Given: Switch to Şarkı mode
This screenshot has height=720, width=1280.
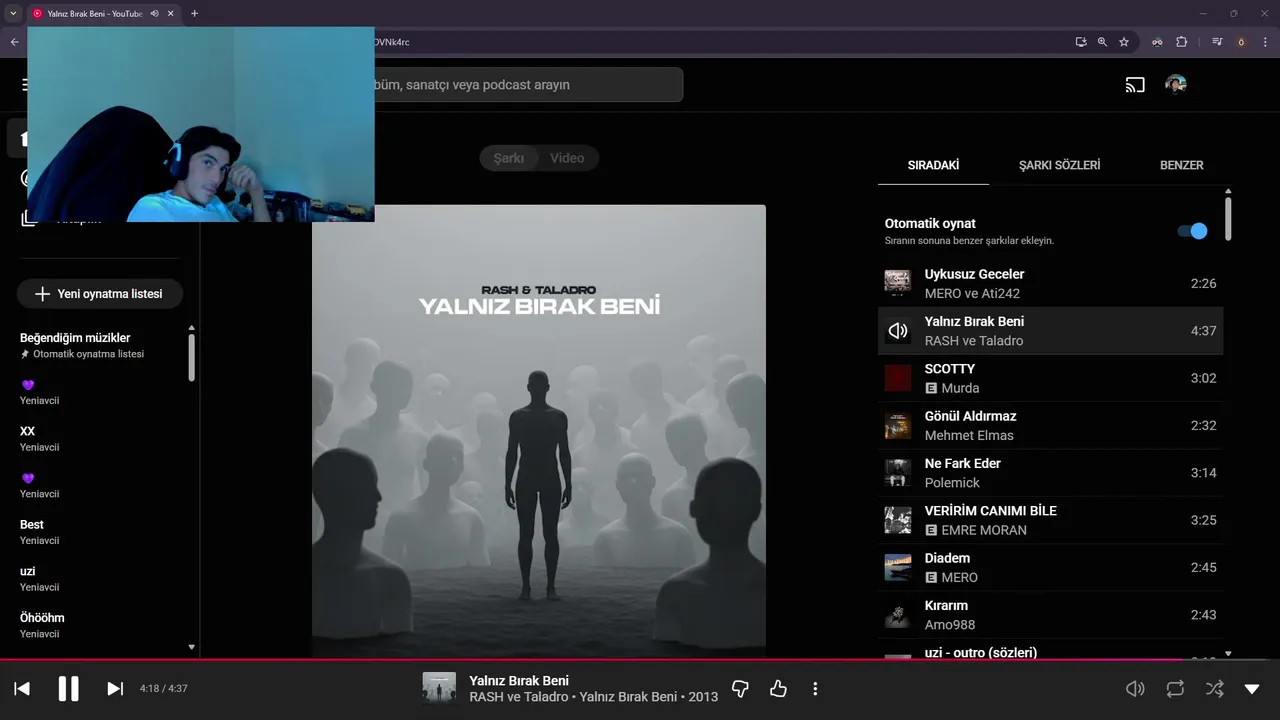Looking at the screenshot, I should 508,158.
